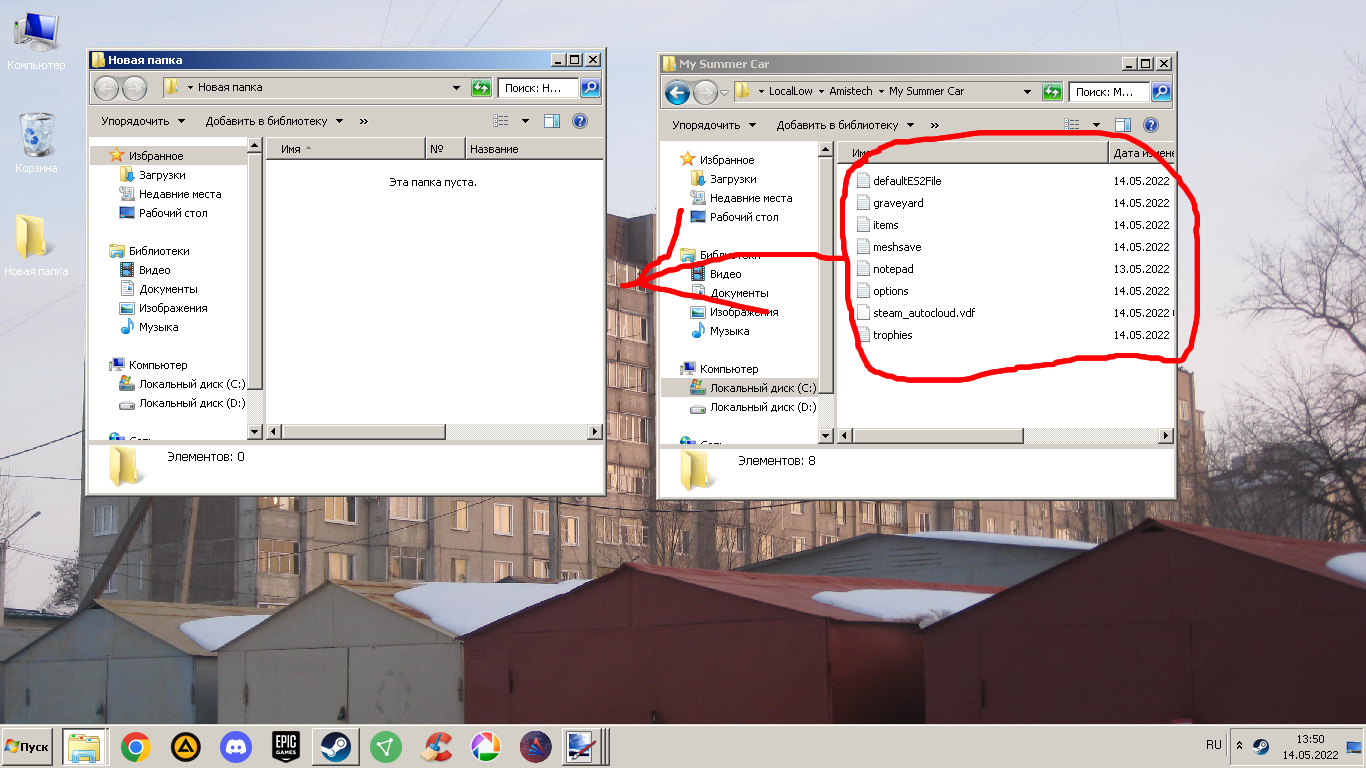Image resolution: width=1366 pixels, height=768 pixels.
Task: Select the Новая папка desktop folder
Action: pos(36,244)
